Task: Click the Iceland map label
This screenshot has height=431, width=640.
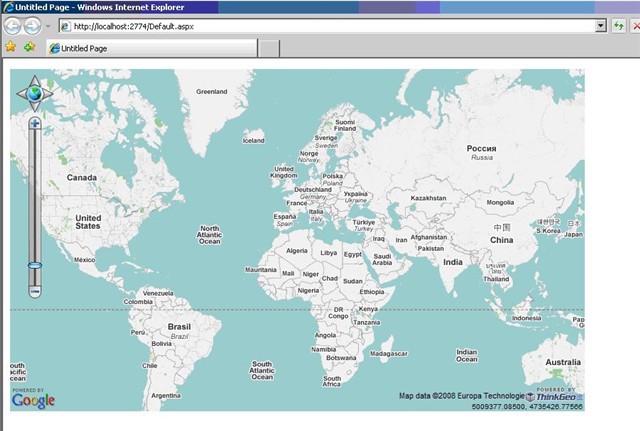Action: [x=253, y=140]
